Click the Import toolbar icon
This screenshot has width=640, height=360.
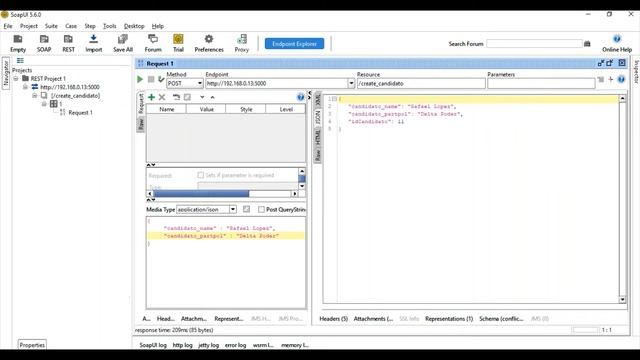click(x=93, y=43)
